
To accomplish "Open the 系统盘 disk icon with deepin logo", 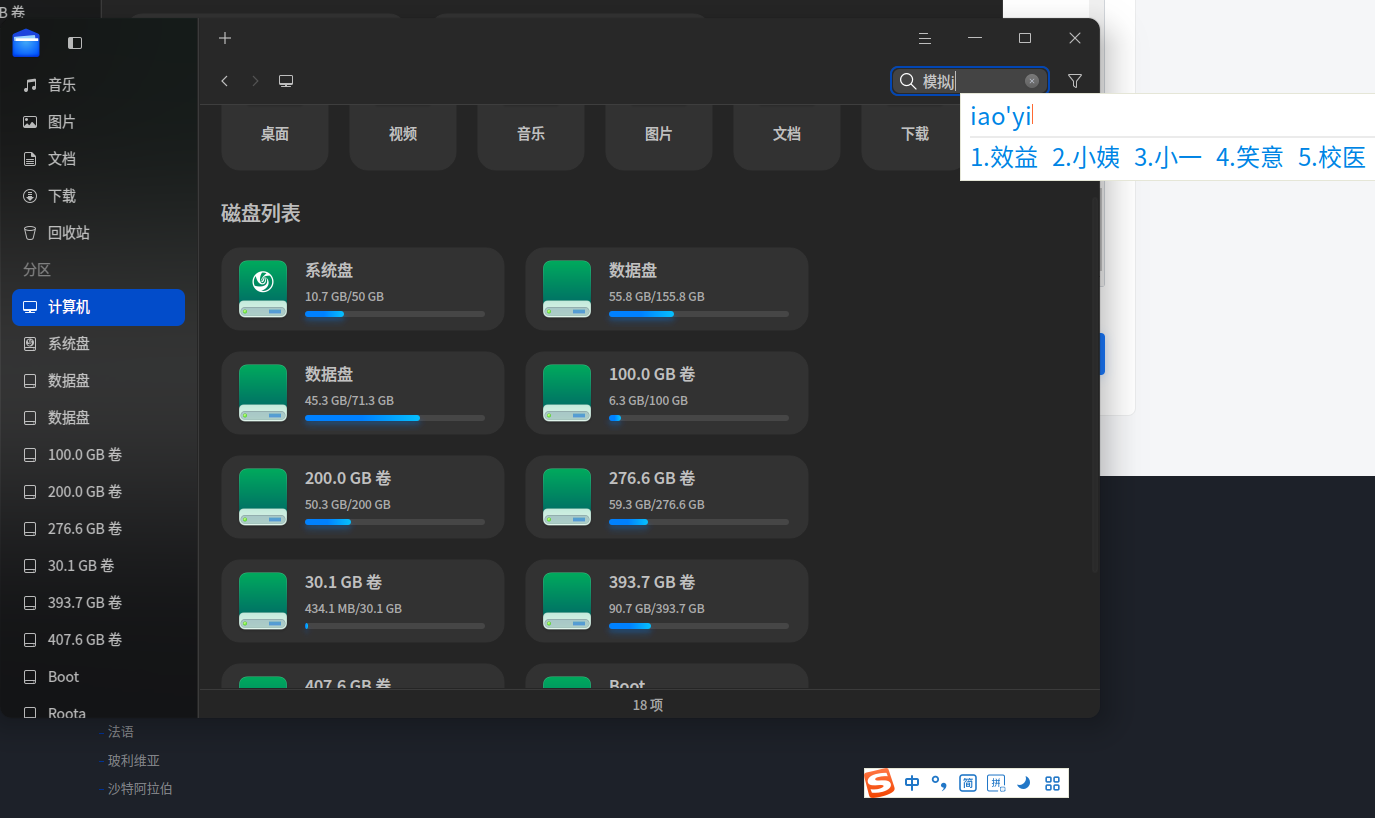I will 263,289.
